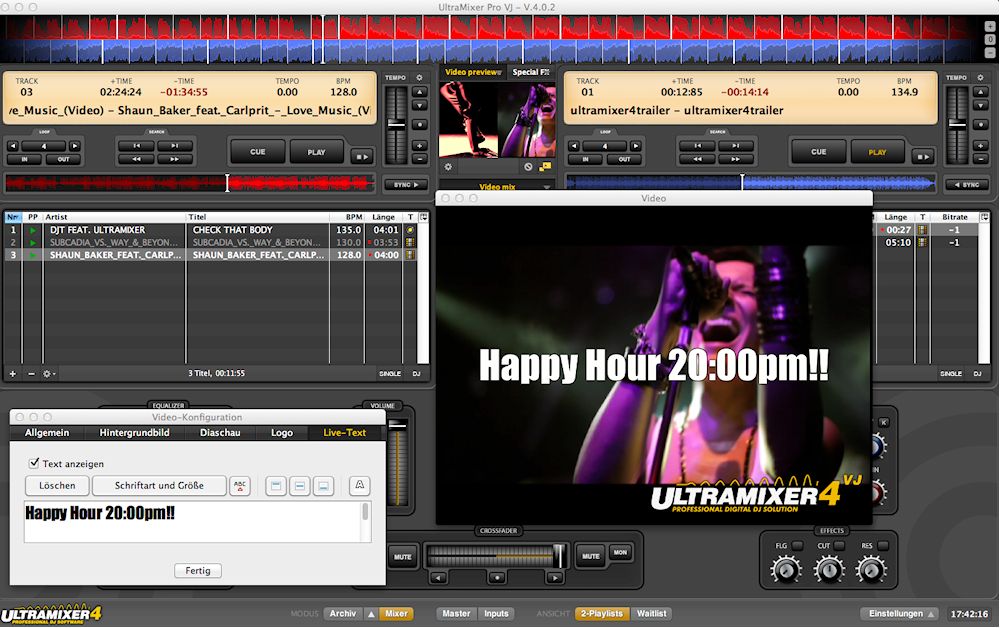Reset left deck tempo with dot button
The width and height of the screenshot is (1000, 628).
[x=420, y=124]
